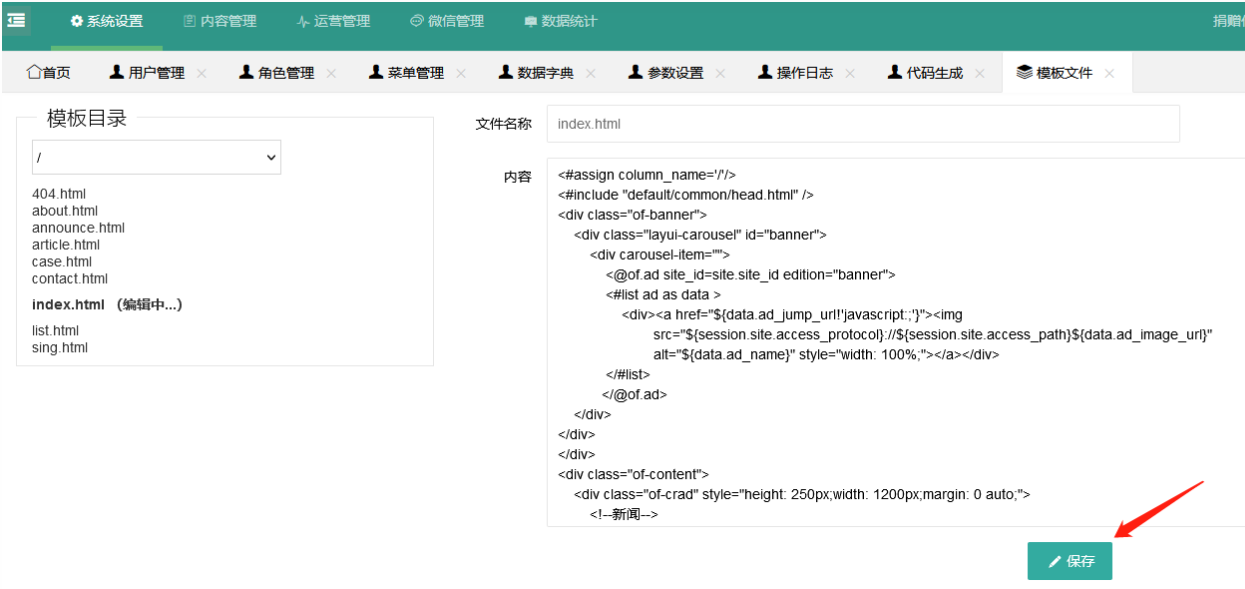Click the home icon on 首页 tab
Viewport: 1245px width, 589px height.
tap(34, 72)
